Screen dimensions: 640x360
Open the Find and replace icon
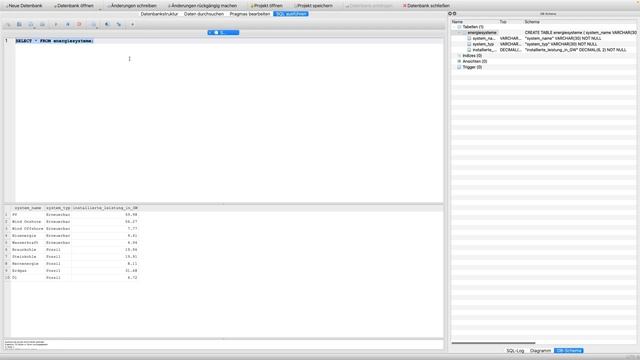[x=119, y=24]
